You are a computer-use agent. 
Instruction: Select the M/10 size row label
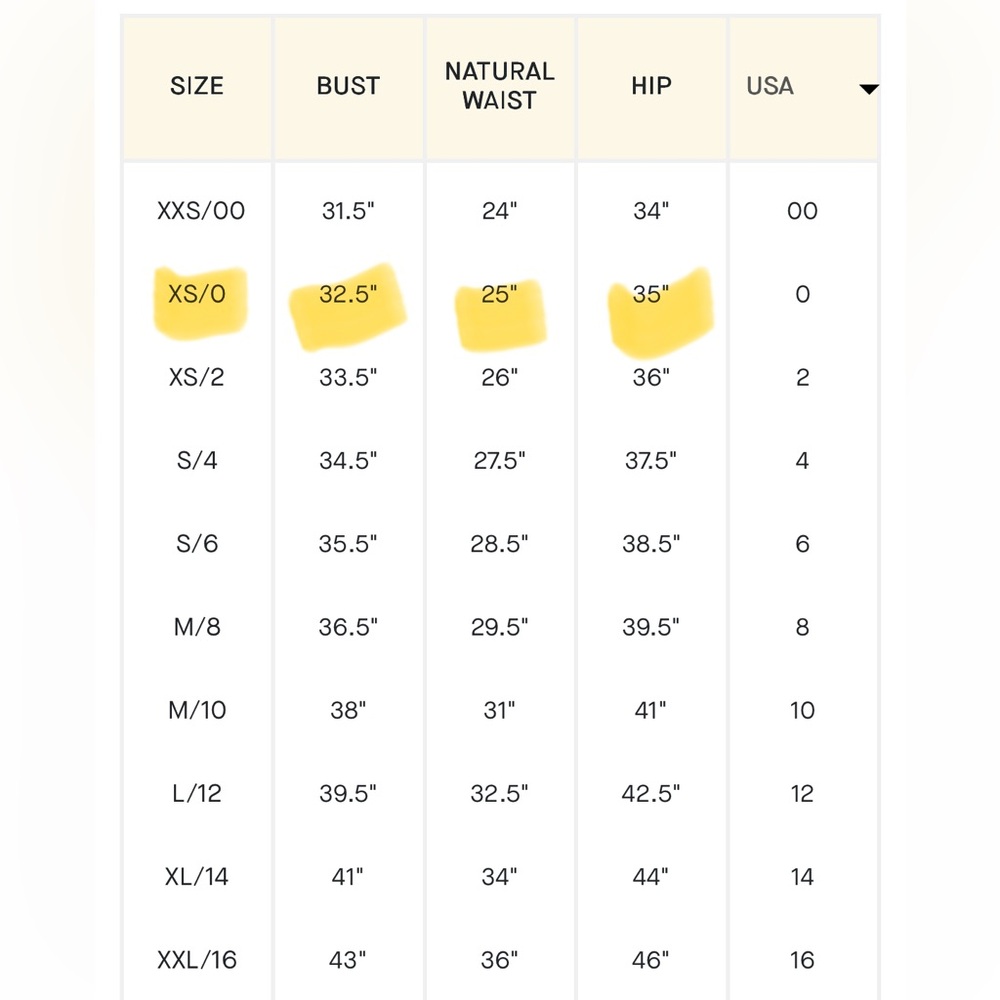pos(196,710)
